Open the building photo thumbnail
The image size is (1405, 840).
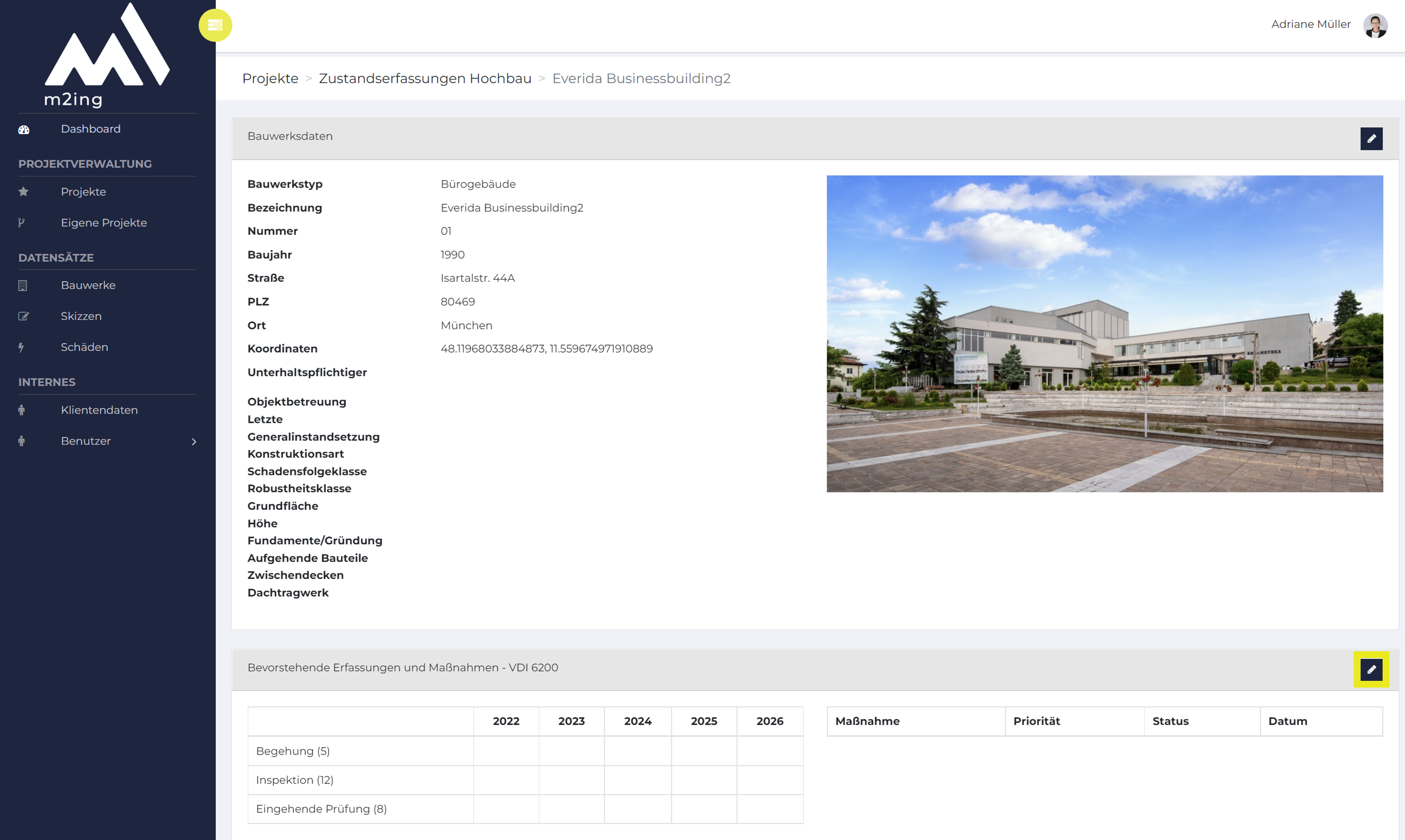(1104, 334)
